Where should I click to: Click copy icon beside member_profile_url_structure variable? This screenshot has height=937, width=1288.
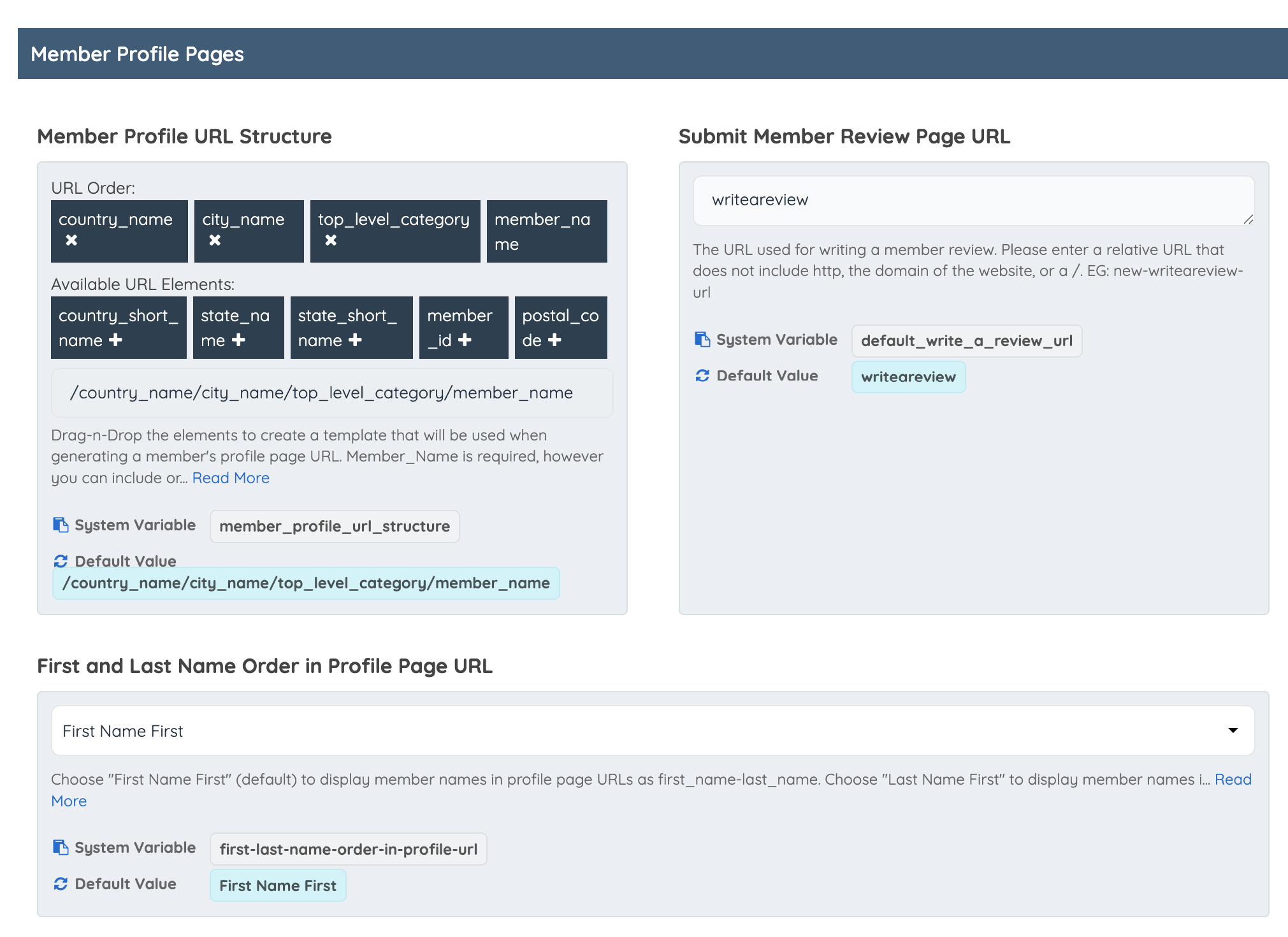[x=61, y=525]
